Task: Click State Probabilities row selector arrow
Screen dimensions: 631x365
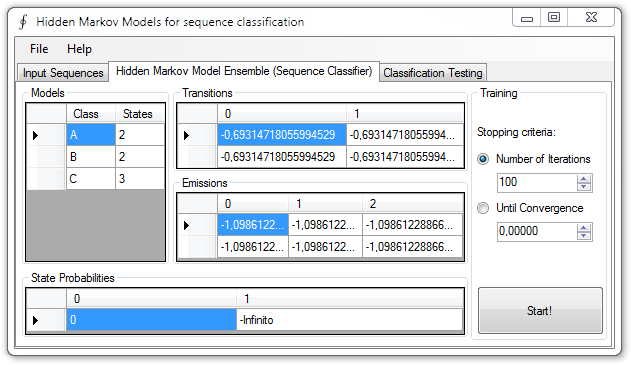Action: 35,320
